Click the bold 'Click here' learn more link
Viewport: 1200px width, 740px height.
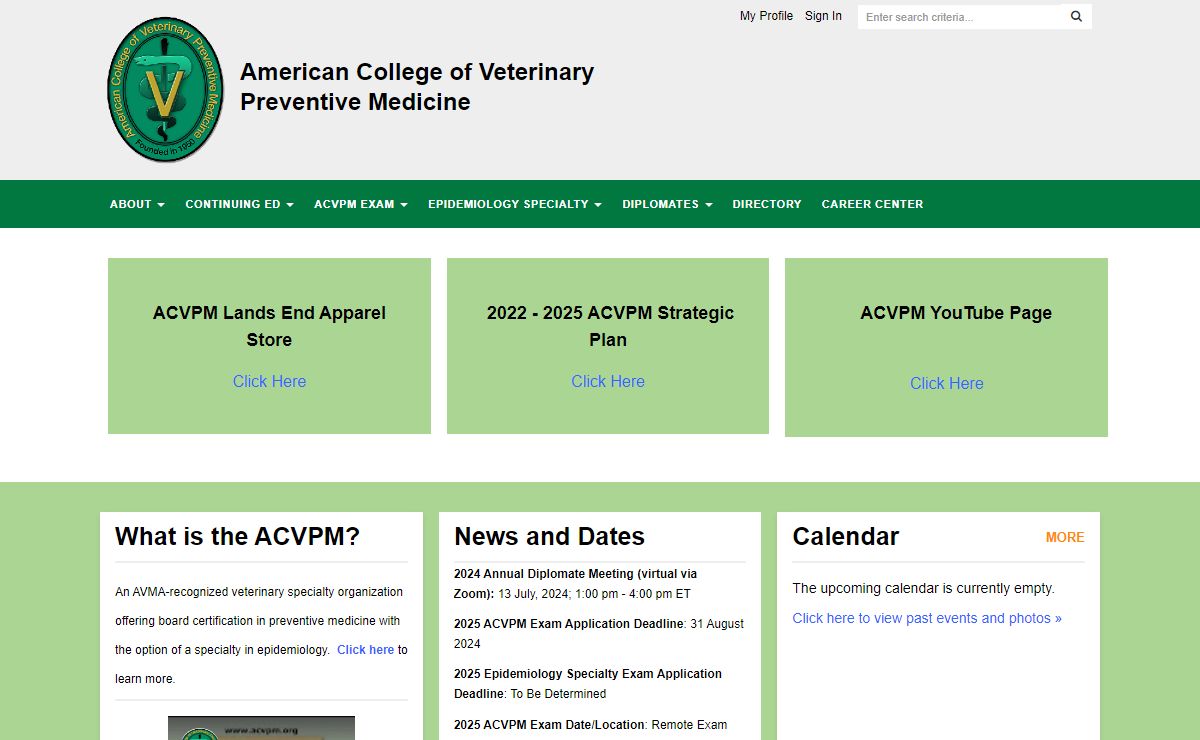(x=365, y=650)
